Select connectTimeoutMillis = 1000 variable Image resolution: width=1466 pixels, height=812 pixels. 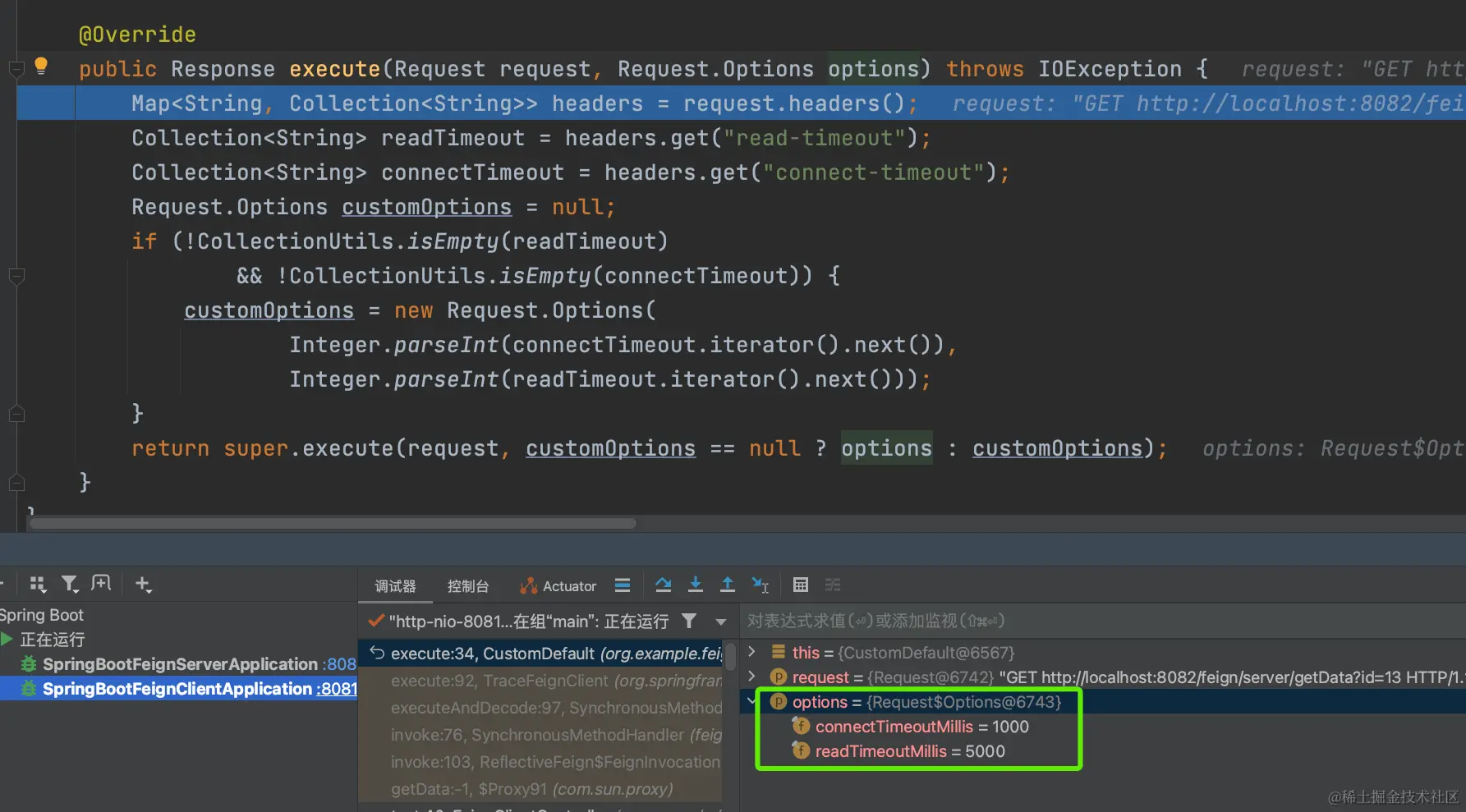click(x=921, y=727)
